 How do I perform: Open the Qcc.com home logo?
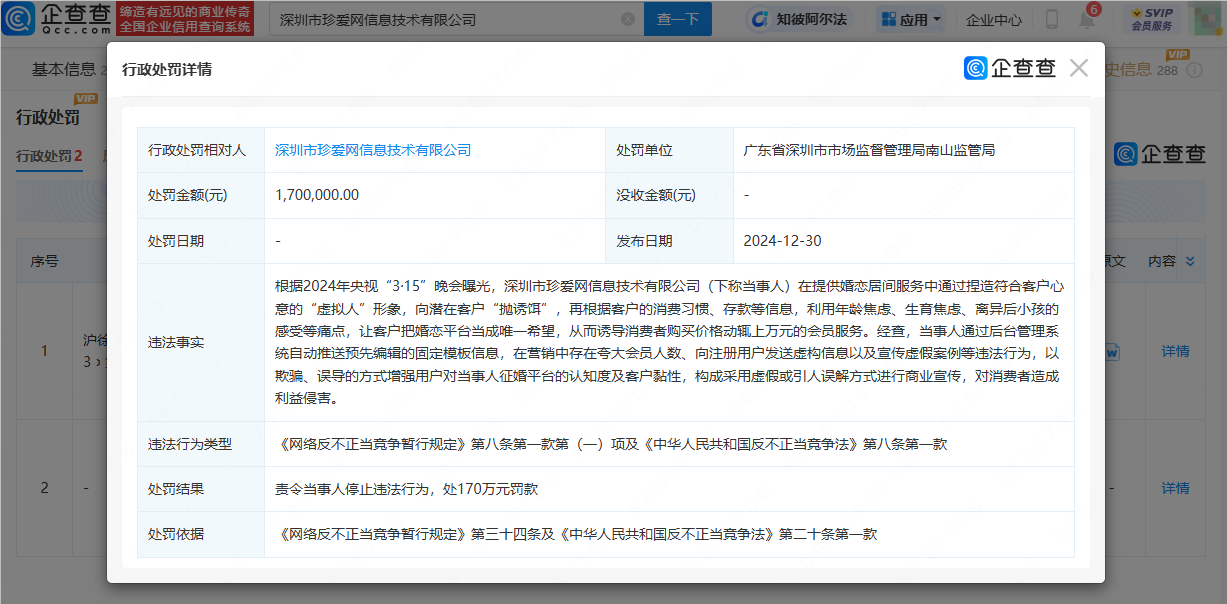[x=57, y=19]
